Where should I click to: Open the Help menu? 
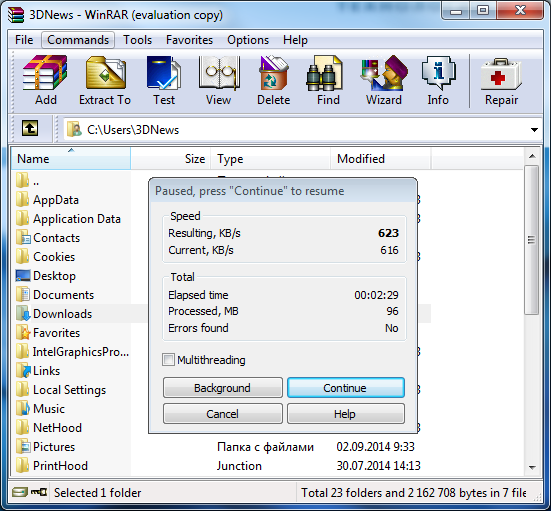tap(295, 40)
